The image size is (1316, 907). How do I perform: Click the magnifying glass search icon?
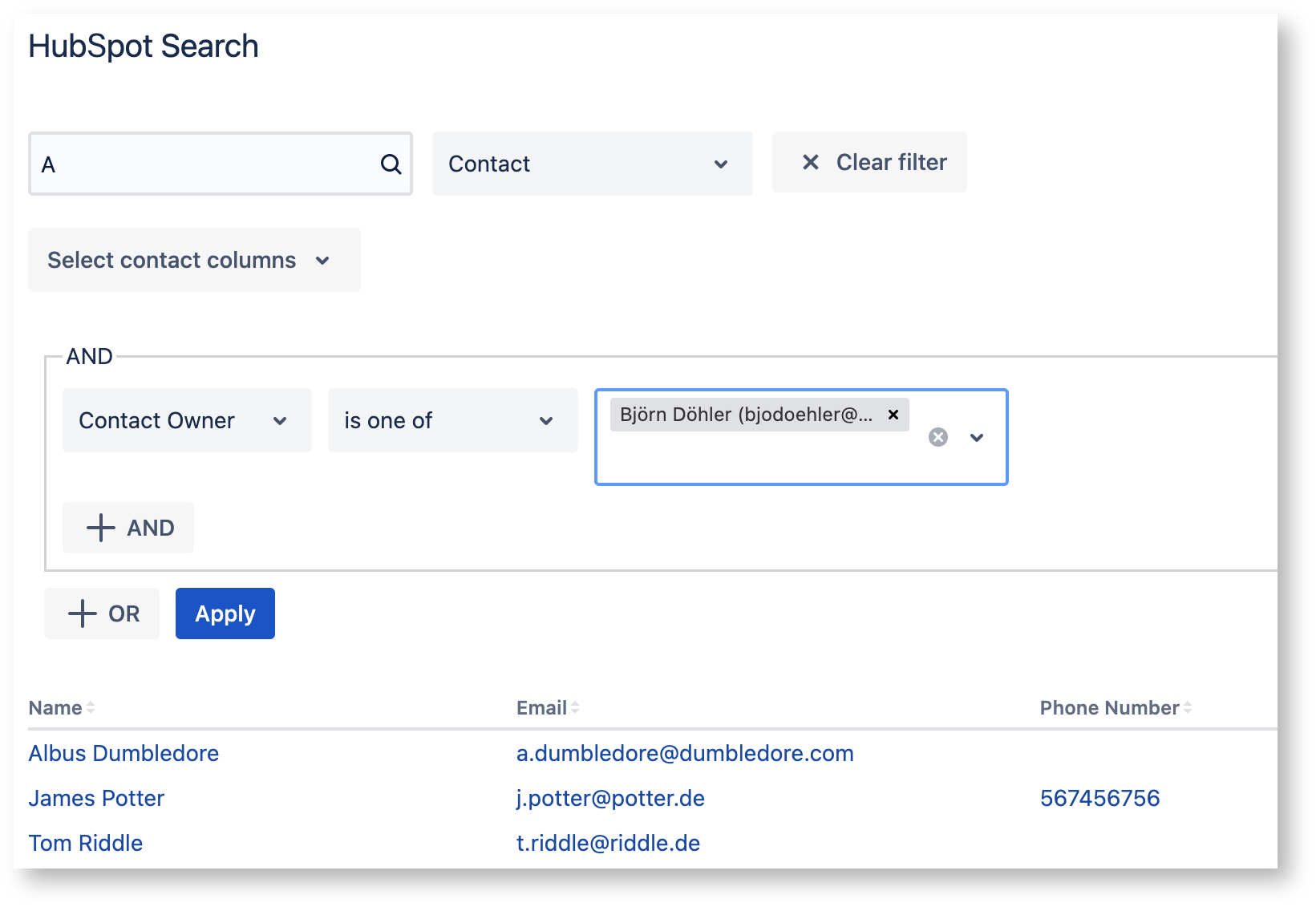point(391,164)
